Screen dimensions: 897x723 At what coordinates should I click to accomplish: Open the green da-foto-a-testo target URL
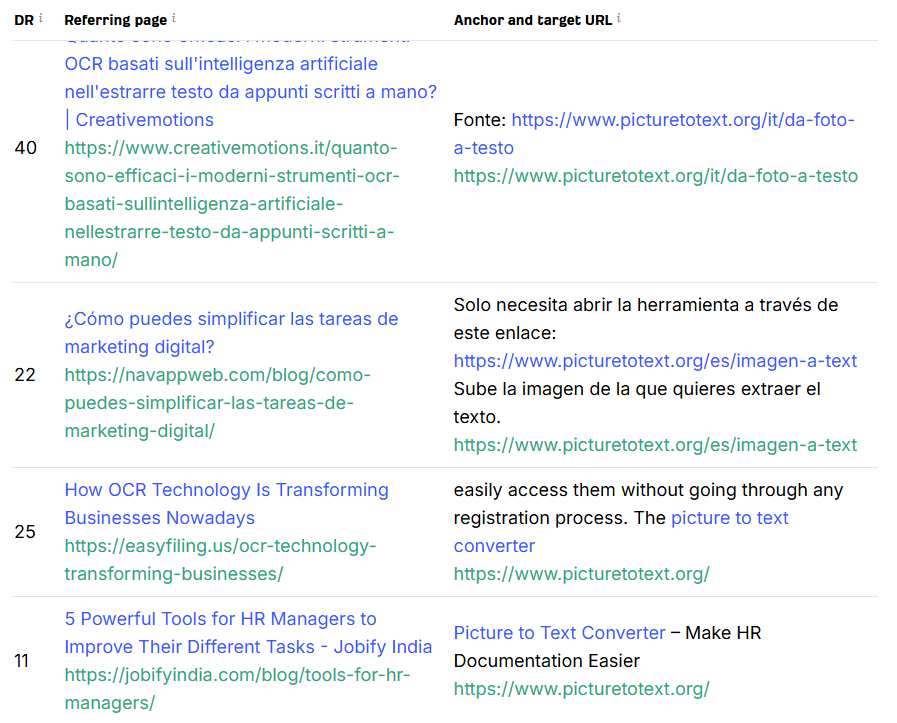coord(656,176)
